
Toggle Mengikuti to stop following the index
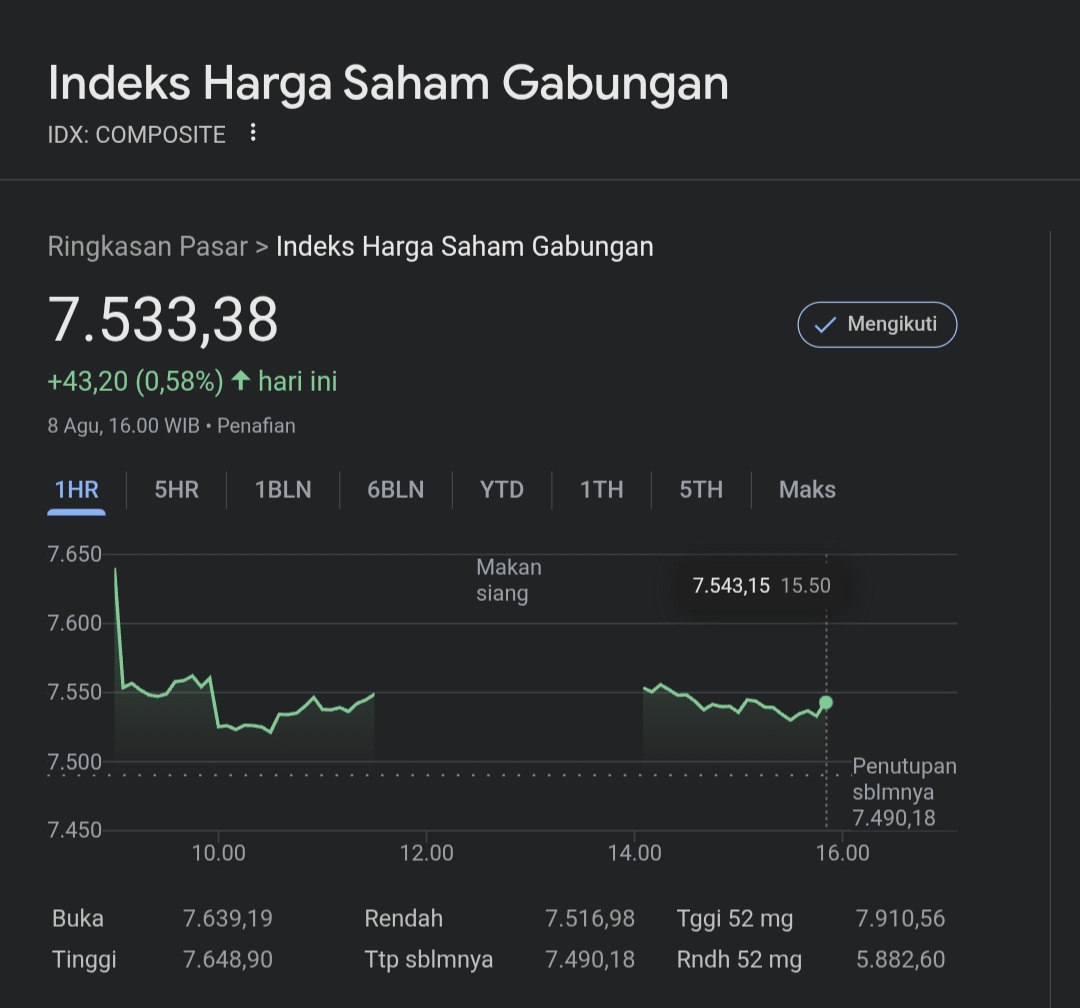pyautogui.click(x=877, y=324)
